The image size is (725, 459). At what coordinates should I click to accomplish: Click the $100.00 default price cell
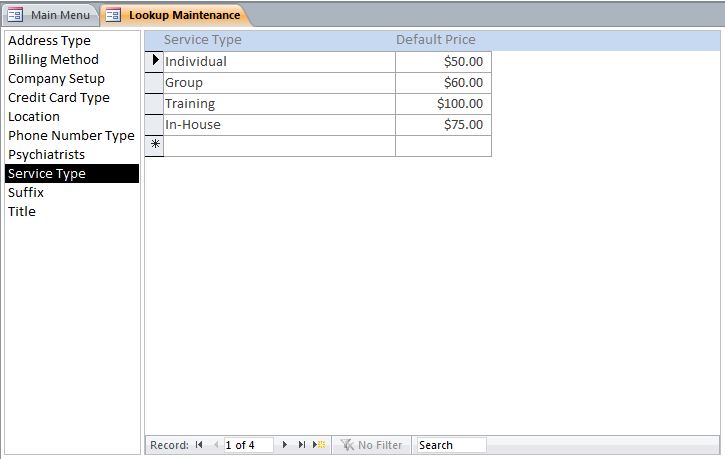443,104
